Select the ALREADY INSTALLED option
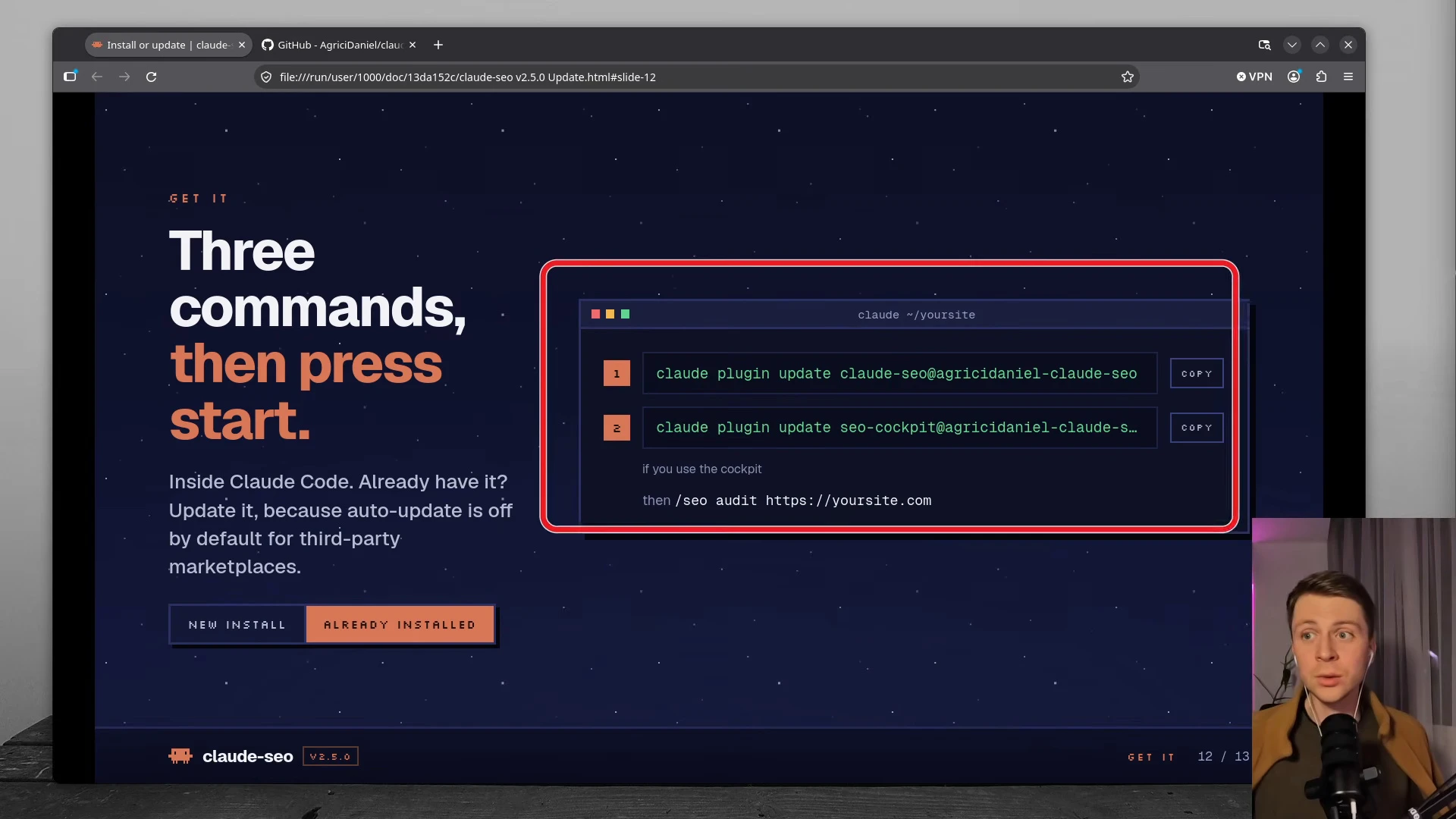 point(400,624)
